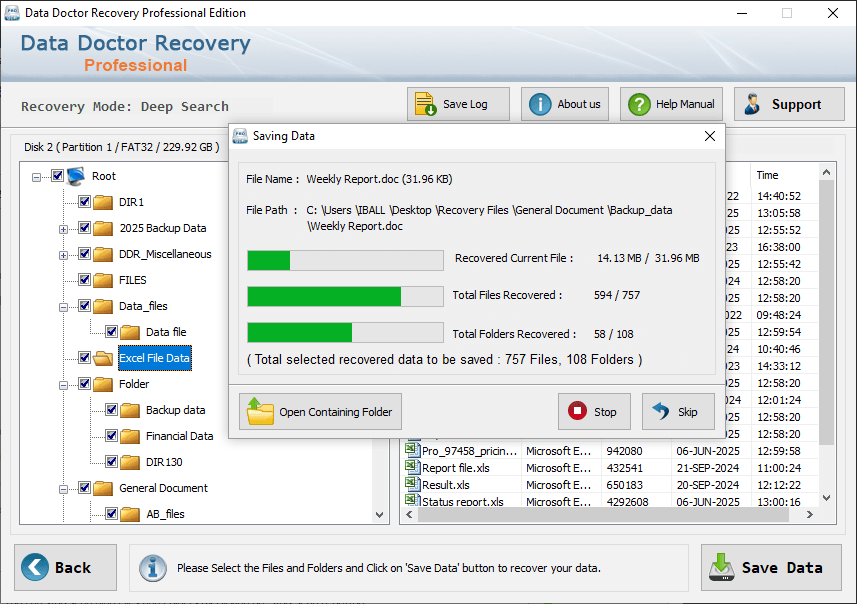Toggle the 2025 Backup Data checkbox

(x=84, y=227)
